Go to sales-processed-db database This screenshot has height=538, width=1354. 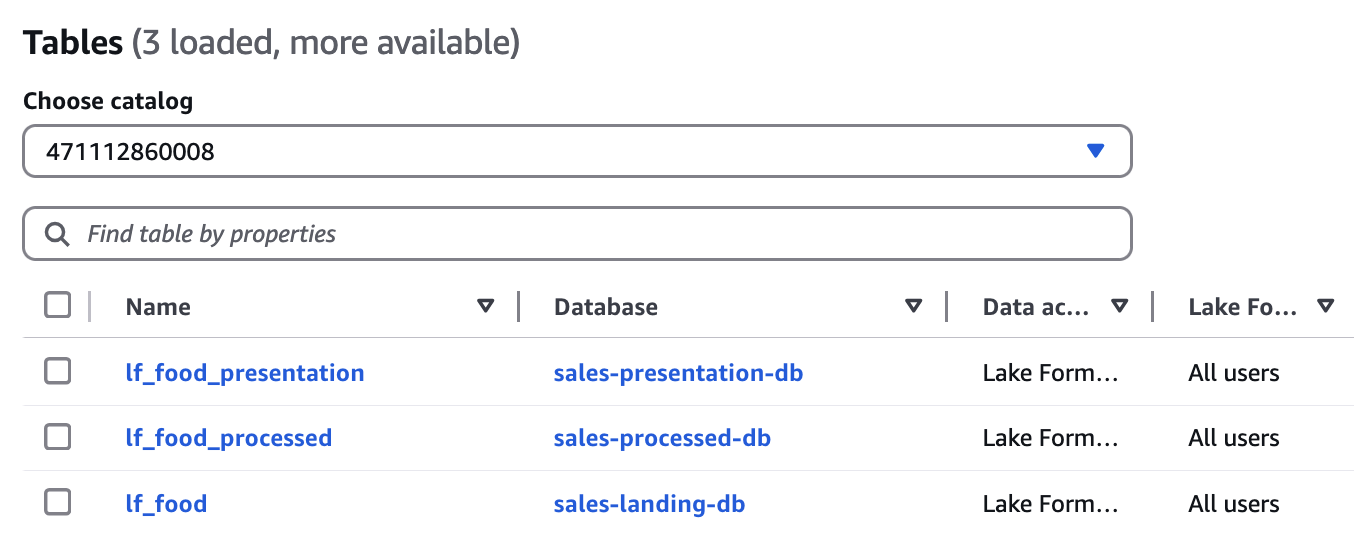[x=662, y=438]
